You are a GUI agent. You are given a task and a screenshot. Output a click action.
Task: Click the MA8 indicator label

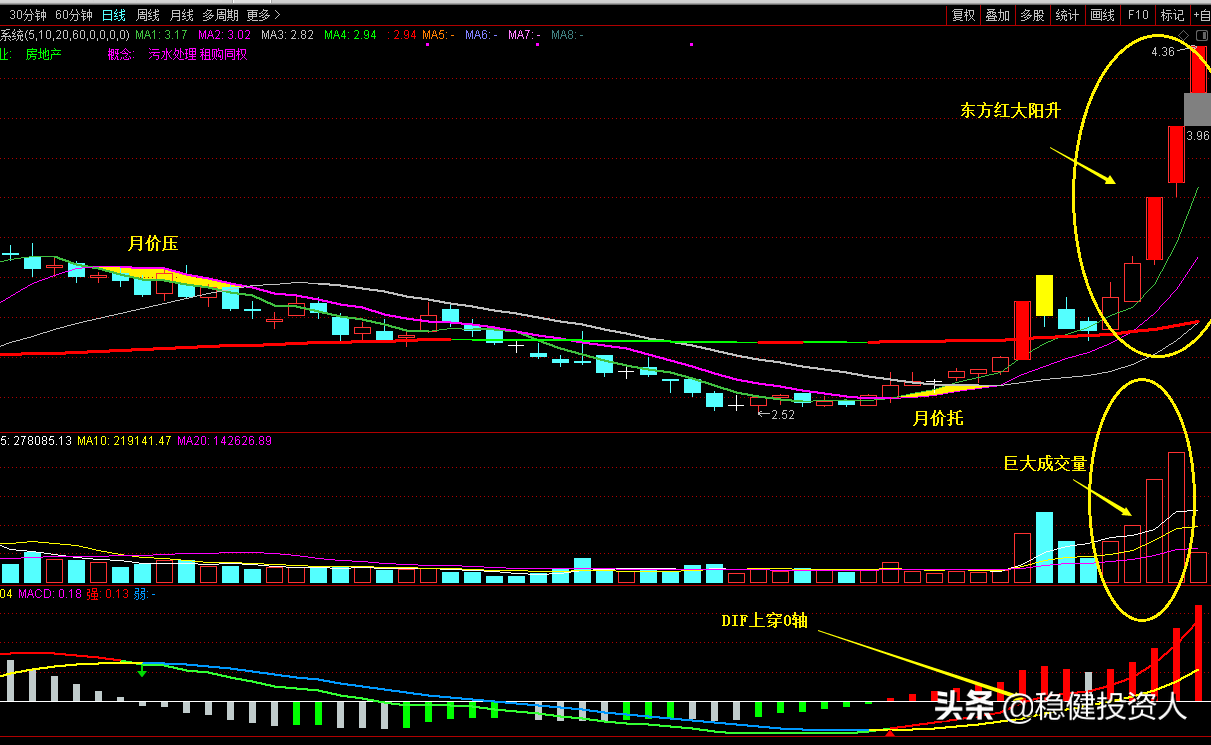[566, 35]
